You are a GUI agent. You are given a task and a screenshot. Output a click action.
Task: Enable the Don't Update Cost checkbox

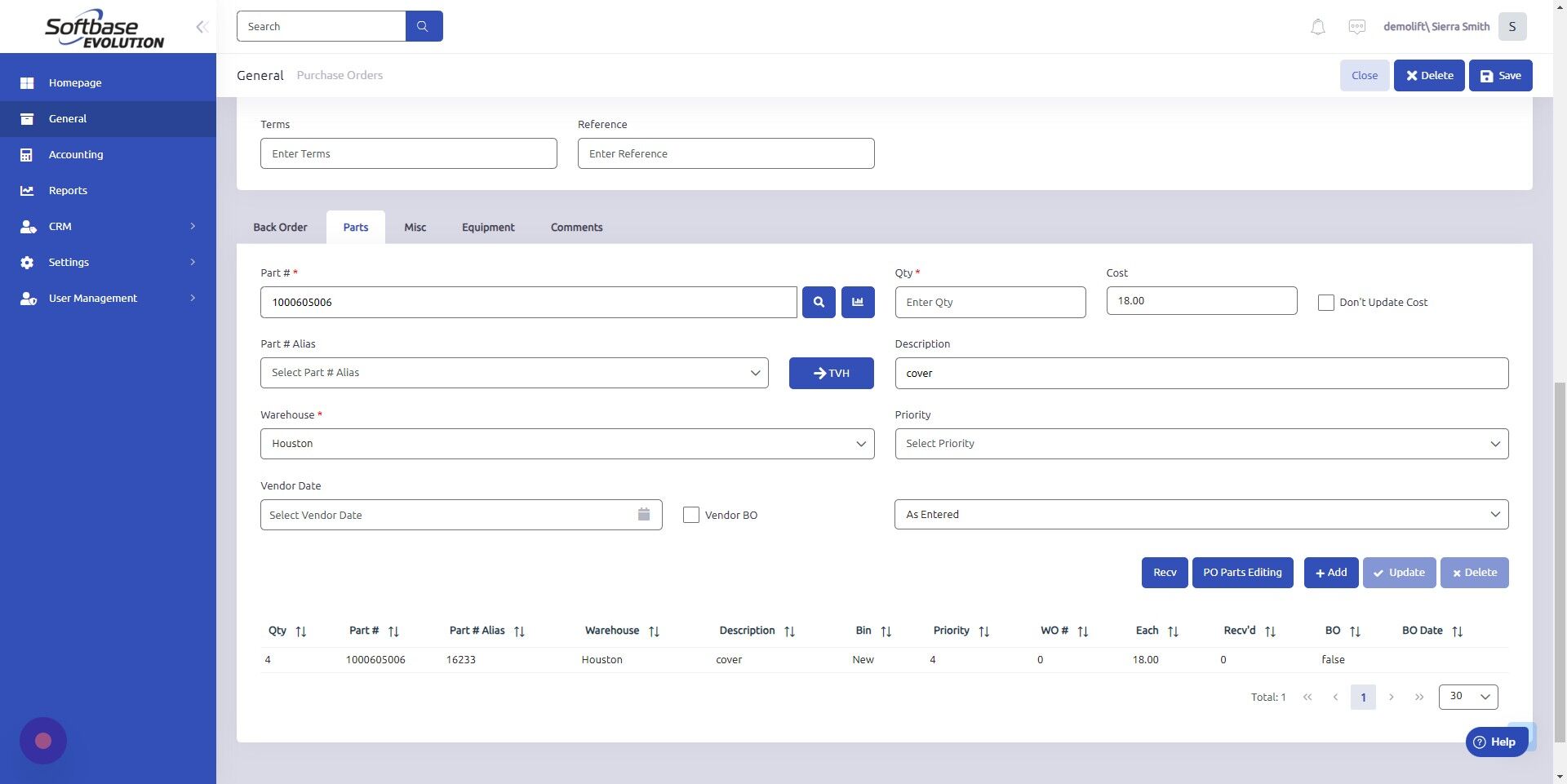[1325, 302]
